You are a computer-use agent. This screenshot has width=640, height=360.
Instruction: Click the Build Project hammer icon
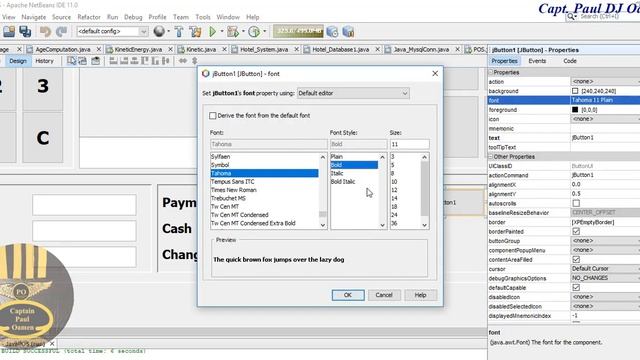click(179, 31)
